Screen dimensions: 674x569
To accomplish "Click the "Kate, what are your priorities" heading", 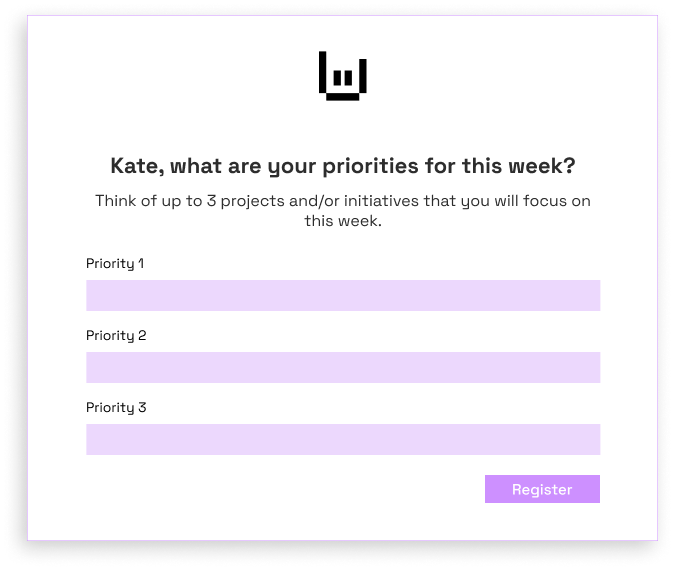I will [x=342, y=166].
